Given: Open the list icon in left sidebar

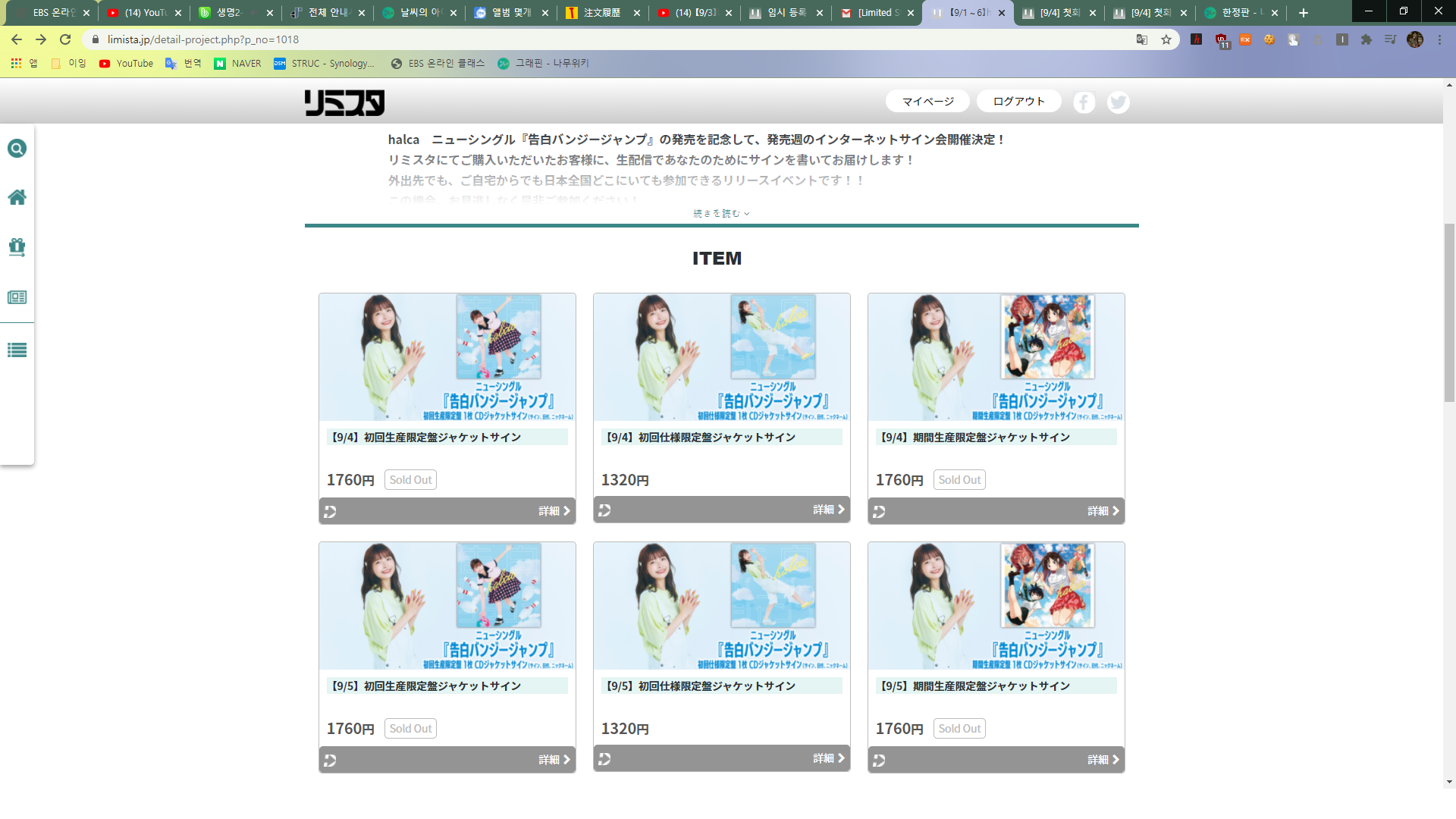Looking at the screenshot, I should click(17, 350).
